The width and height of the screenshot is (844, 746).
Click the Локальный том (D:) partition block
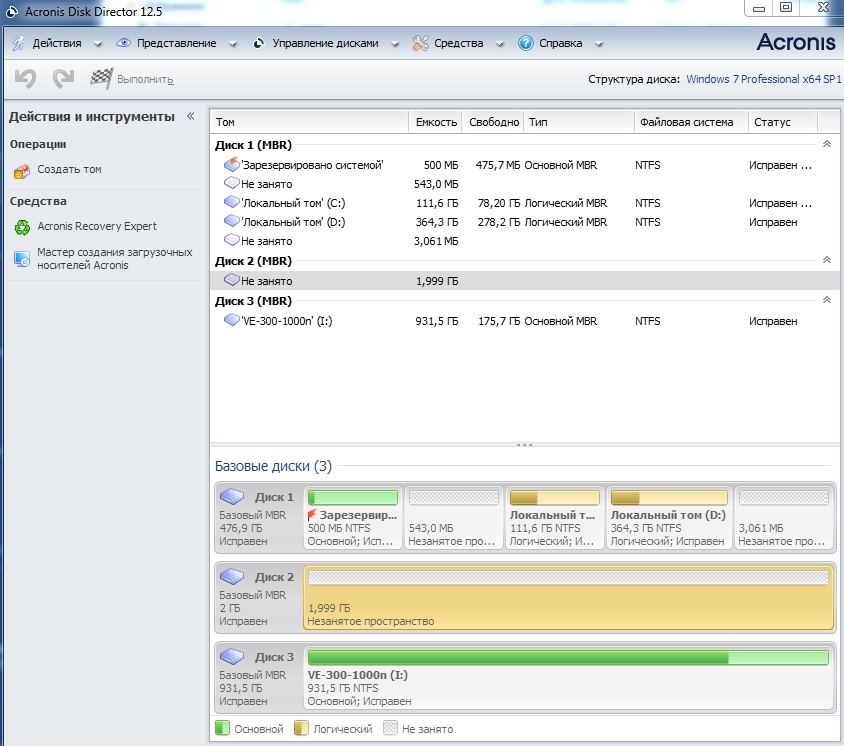(x=668, y=517)
